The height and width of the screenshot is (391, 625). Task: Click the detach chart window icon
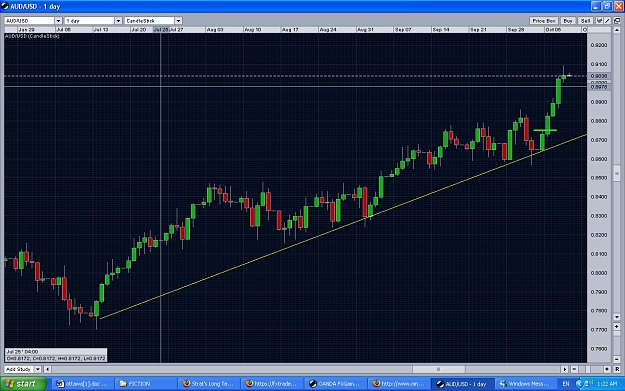tap(617, 21)
